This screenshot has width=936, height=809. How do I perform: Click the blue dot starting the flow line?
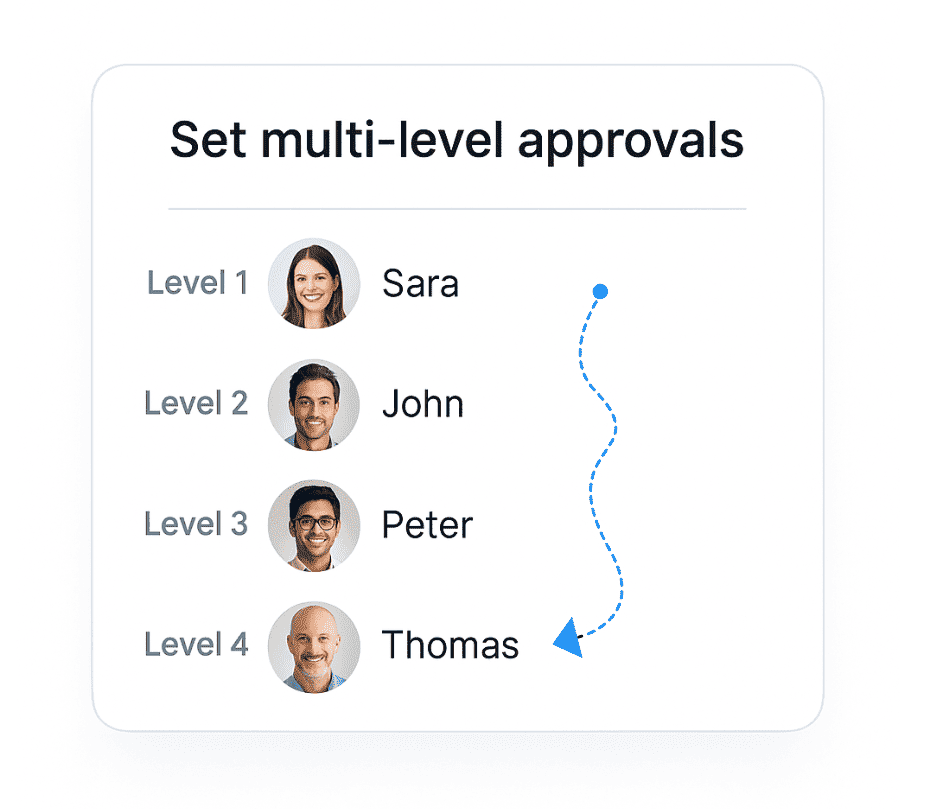[601, 291]
